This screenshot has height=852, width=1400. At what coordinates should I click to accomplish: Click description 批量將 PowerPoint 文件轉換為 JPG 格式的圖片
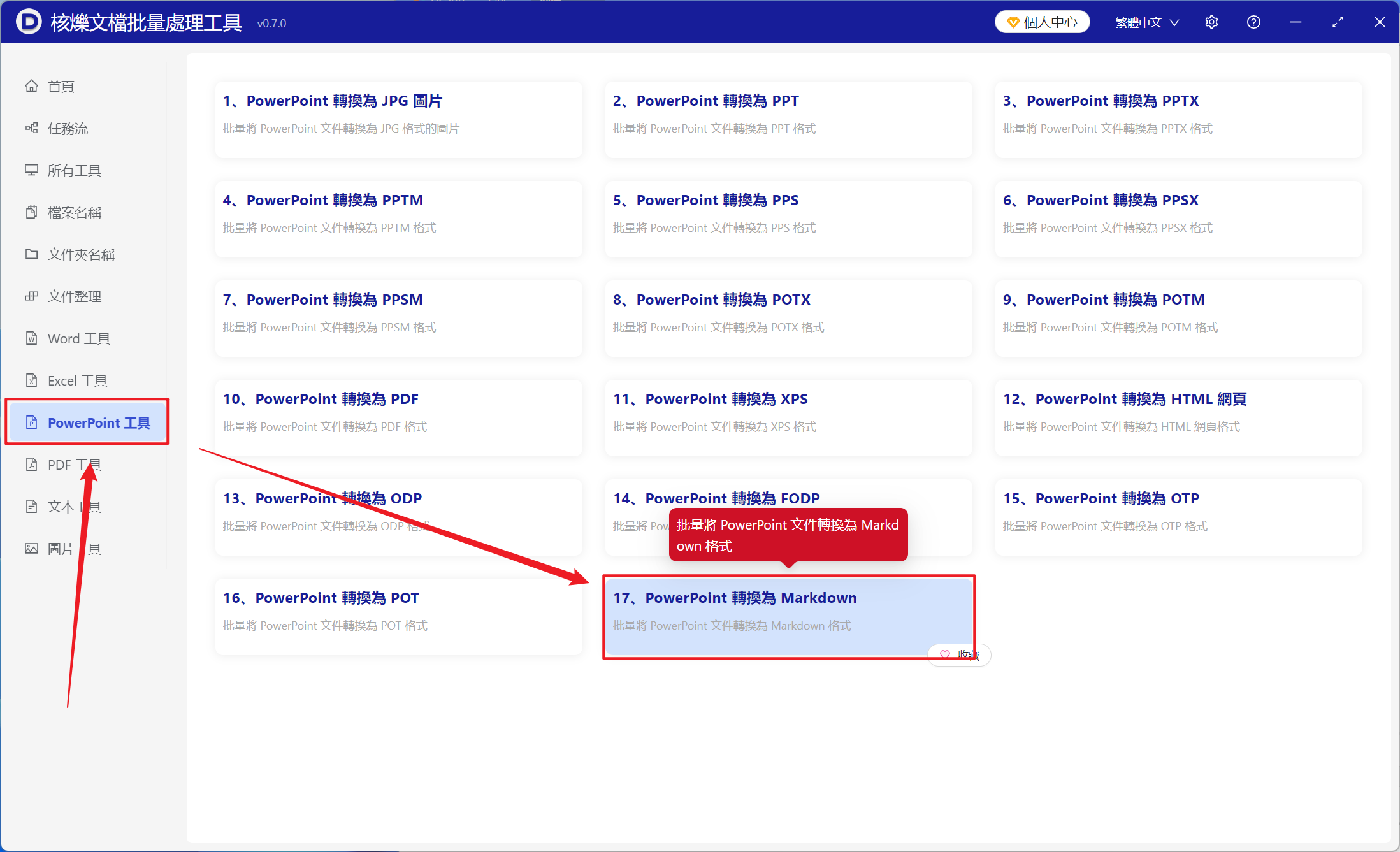[341, 129]
